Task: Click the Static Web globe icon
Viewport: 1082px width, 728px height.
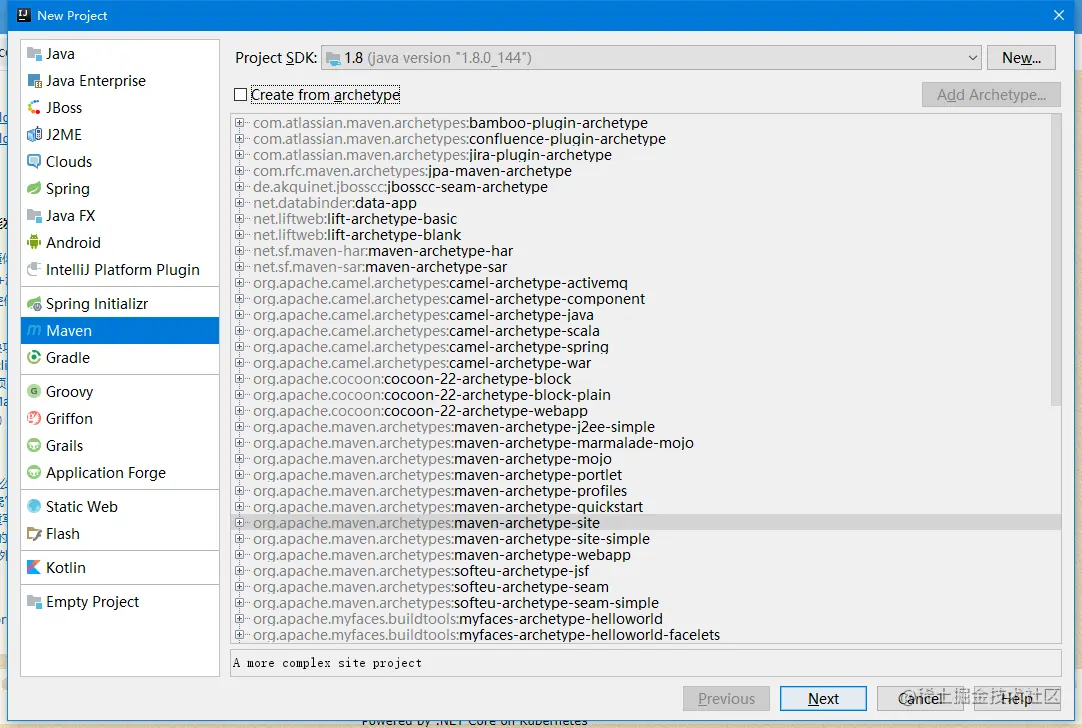Action: [34, 506]
